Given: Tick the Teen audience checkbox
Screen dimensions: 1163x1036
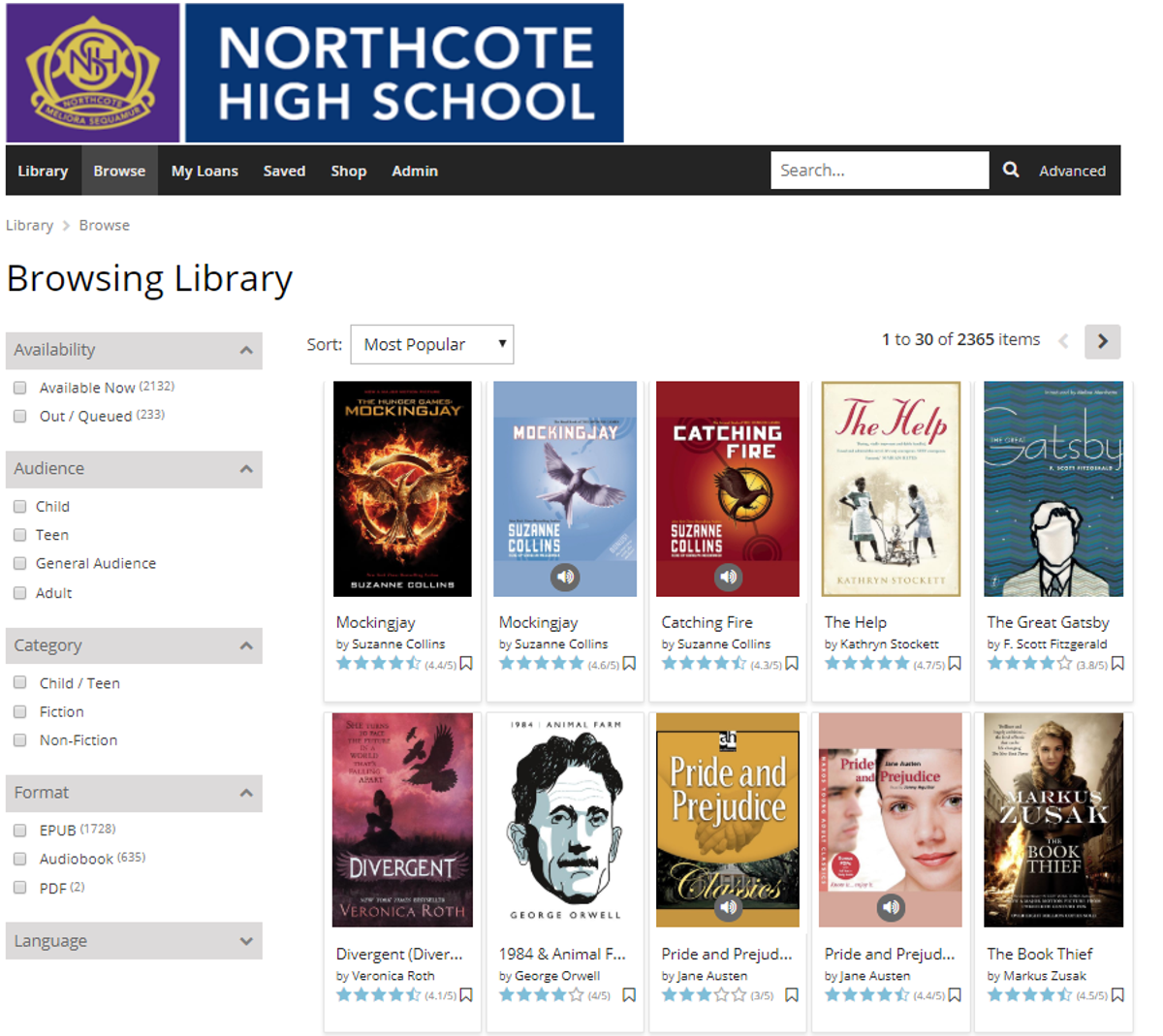Looking at the screenshot, I should coord(19,535).
